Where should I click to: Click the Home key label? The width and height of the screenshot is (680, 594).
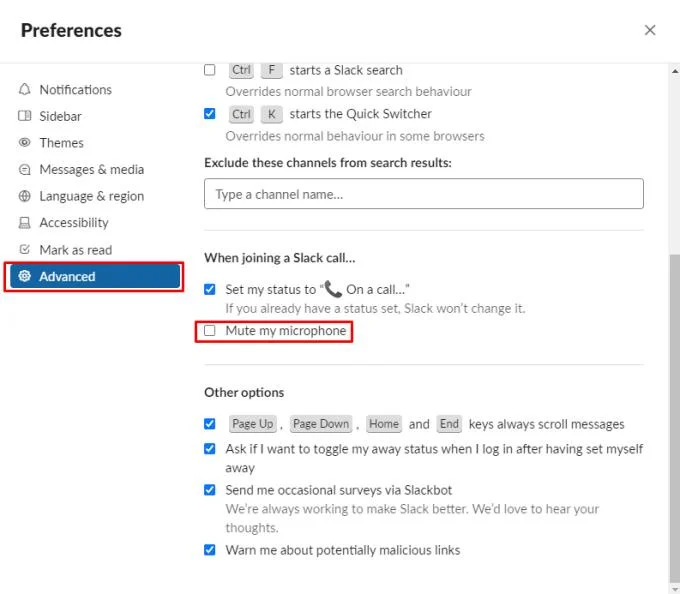(384, 424)
